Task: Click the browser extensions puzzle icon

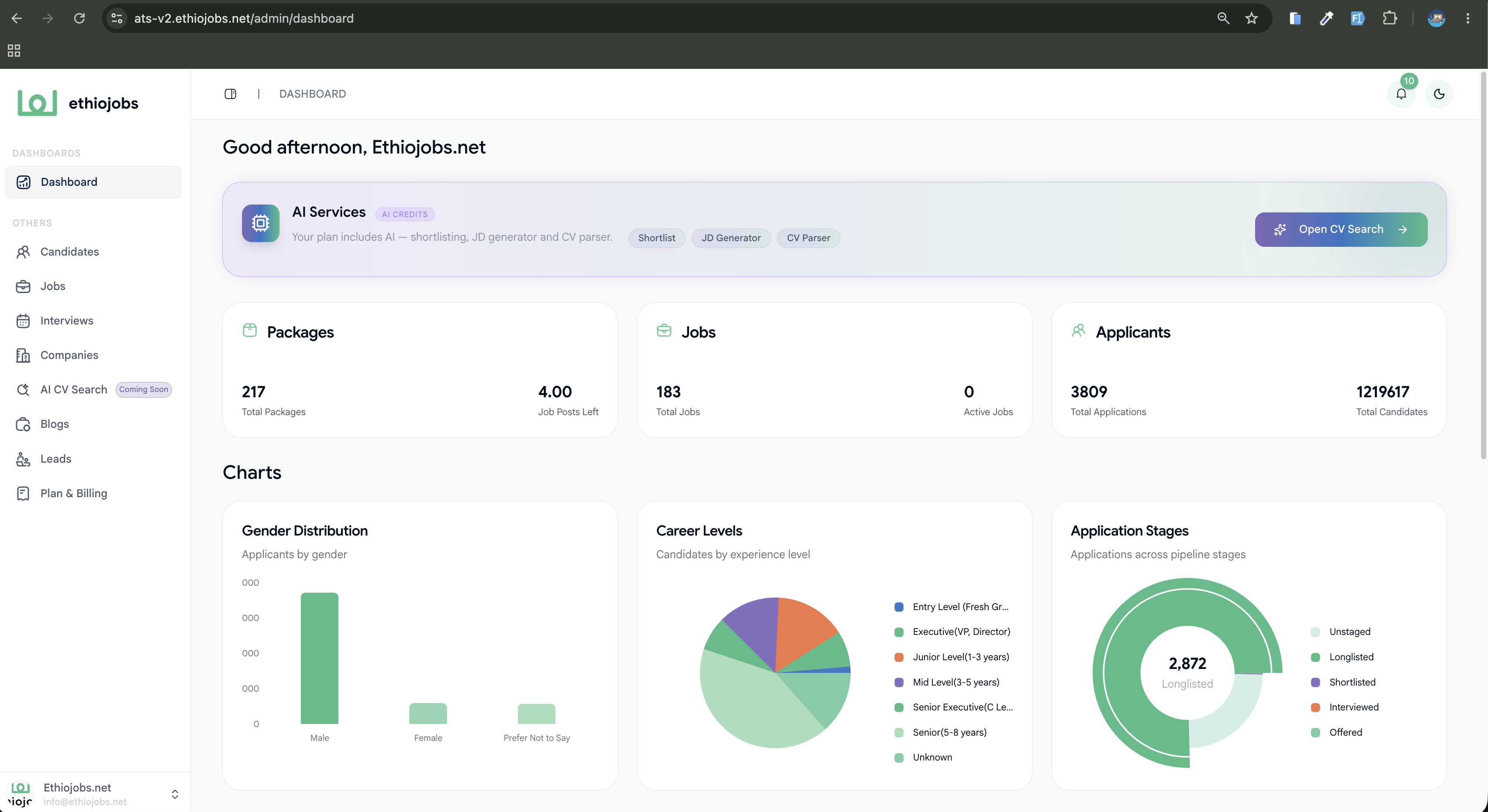Action: point(1389,18)
